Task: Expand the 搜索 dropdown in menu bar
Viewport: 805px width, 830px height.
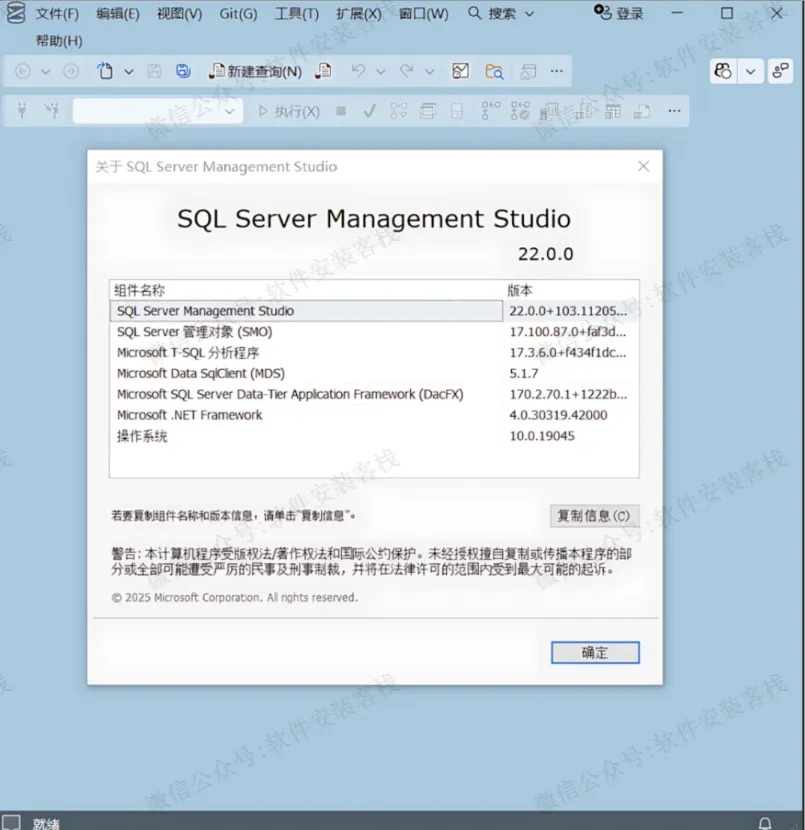Action: [x=529, y=14]
